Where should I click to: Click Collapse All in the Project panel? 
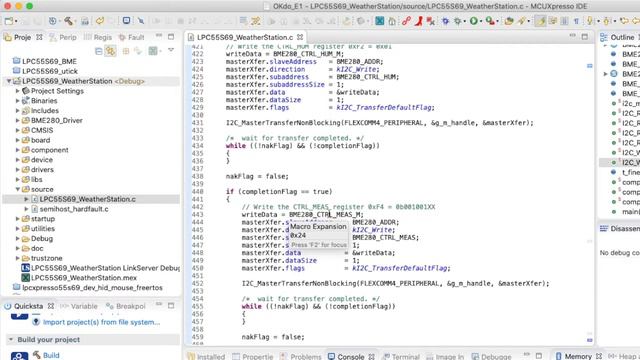[x=98, y=51]
